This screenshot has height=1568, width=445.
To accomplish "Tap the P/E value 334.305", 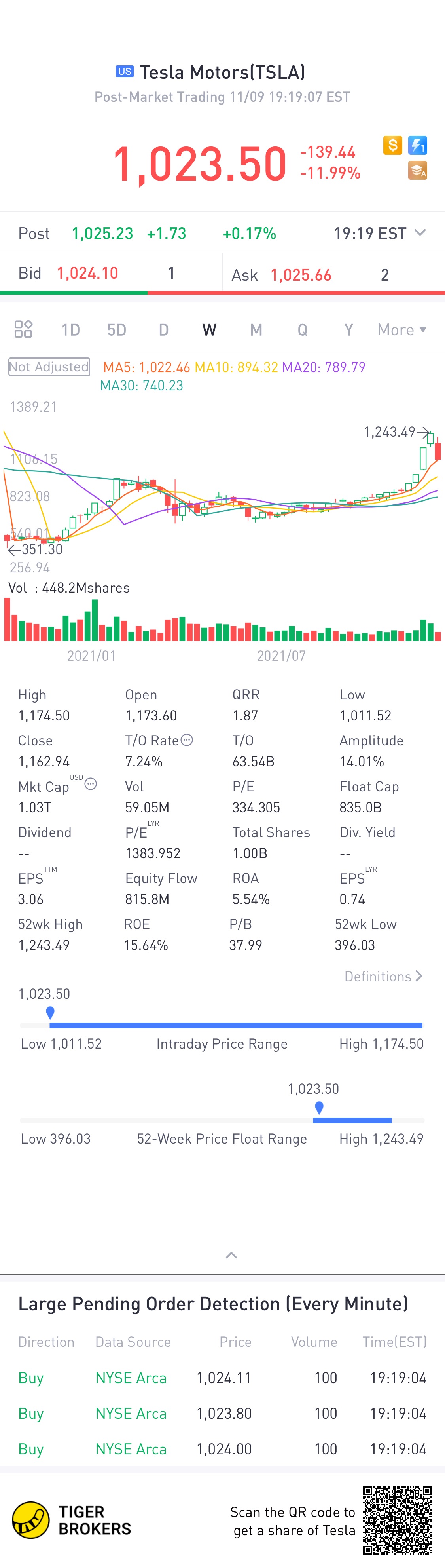I will tap(256, 807).
